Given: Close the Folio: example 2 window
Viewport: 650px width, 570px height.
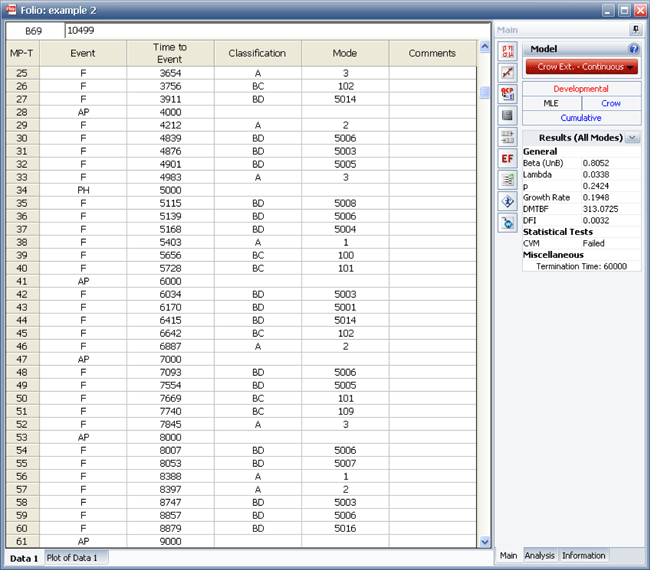Looking at the screenshot, I should tap(640, 10).
